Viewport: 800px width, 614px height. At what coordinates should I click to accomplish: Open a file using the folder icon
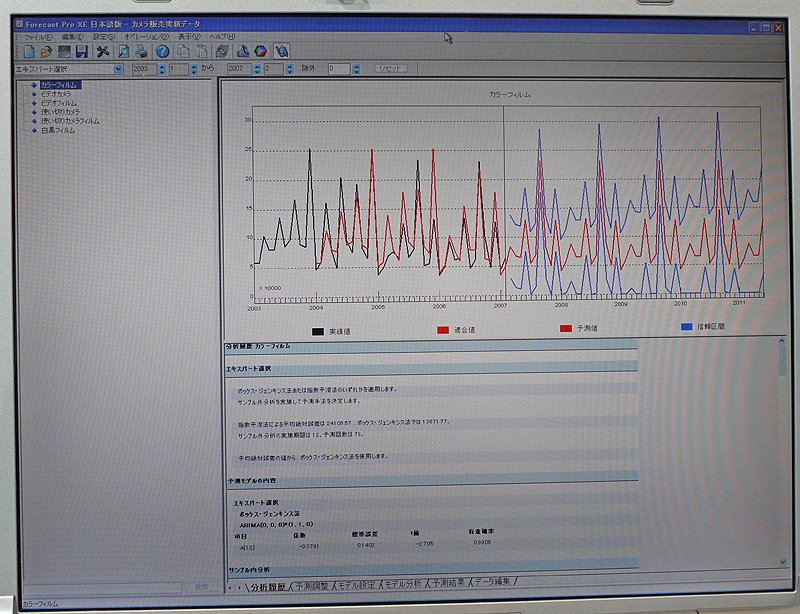pos(46,52)
